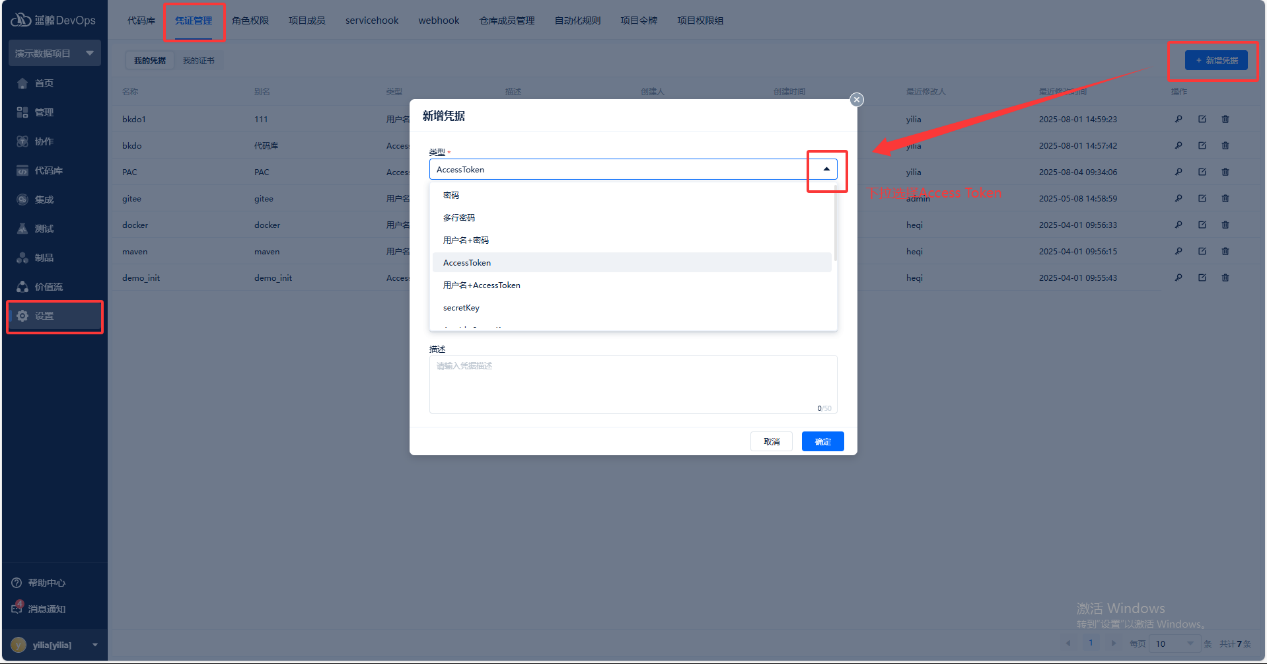The image size is (1267, 664).
Task: Open 消息通知 with the notification badge
Action: 16,608
